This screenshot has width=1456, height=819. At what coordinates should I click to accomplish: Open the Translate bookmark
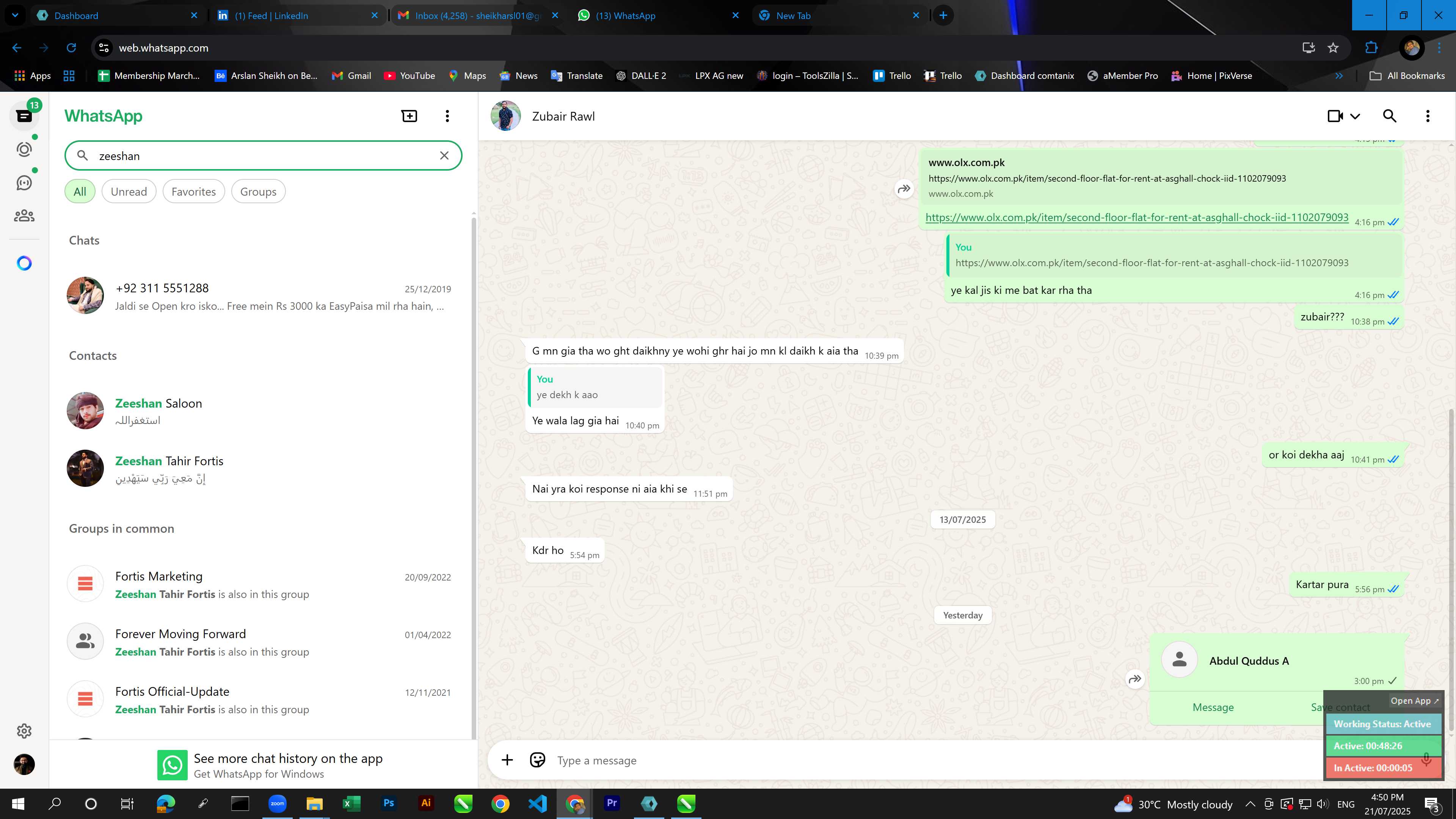pyautogui.click(x=577, y=76)
